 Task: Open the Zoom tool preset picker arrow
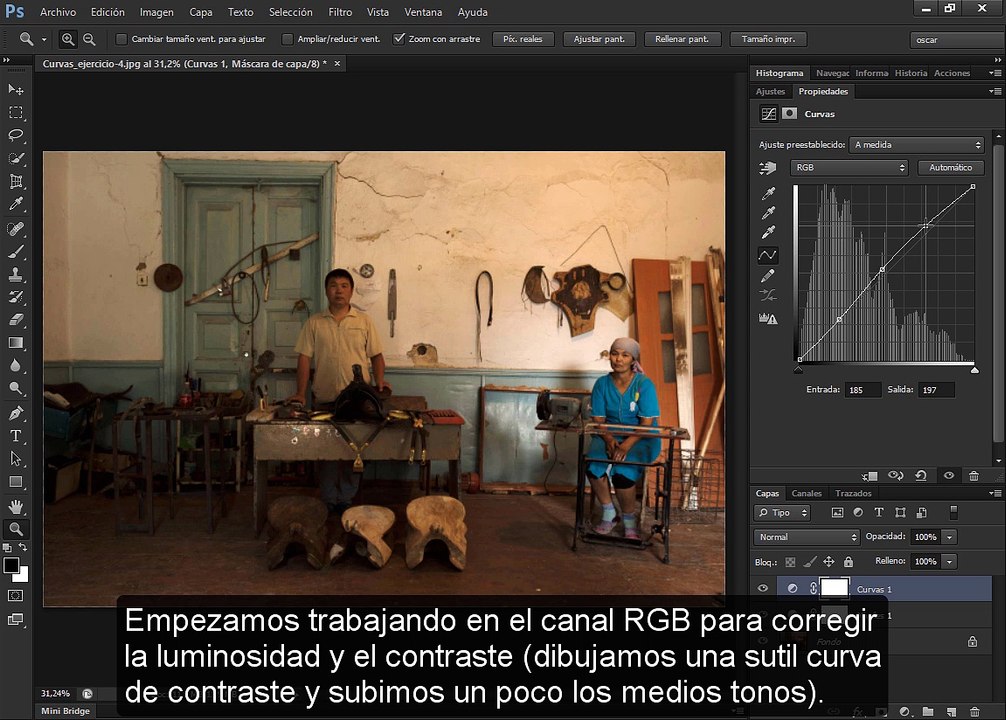[44, 40]
